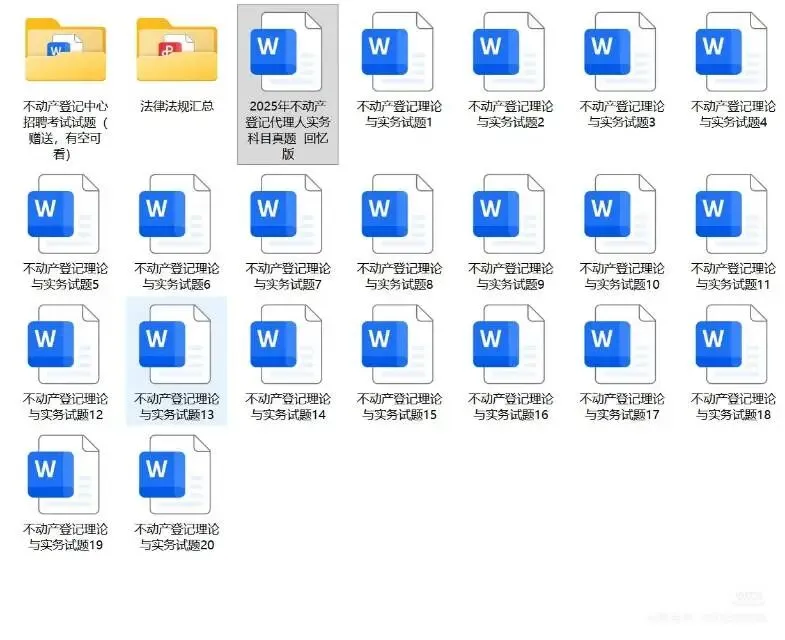
Task: Click the label 不动产登记理论与实务试题20
Action: coord(177,536)
